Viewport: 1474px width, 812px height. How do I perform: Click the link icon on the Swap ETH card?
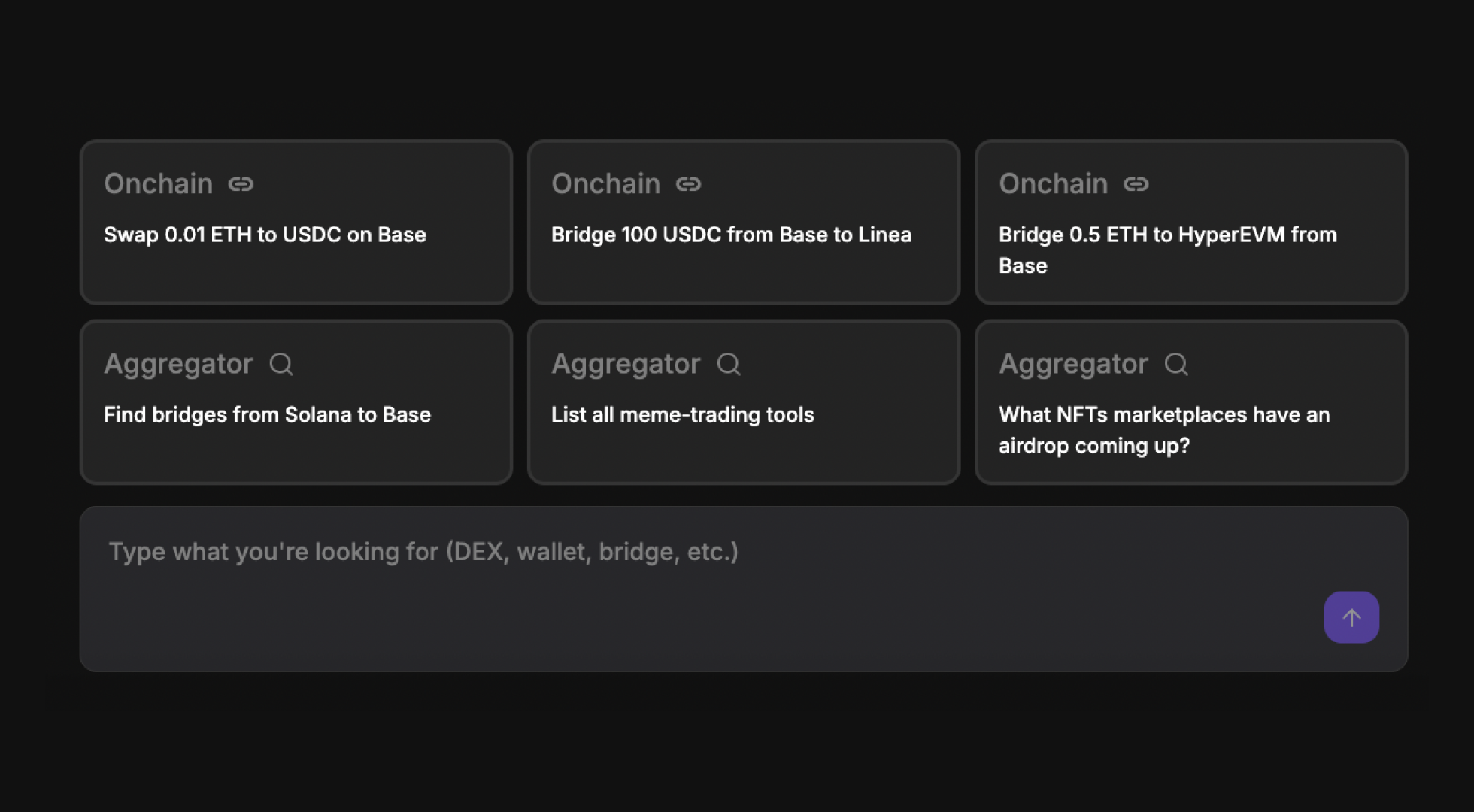click(241, 184)
